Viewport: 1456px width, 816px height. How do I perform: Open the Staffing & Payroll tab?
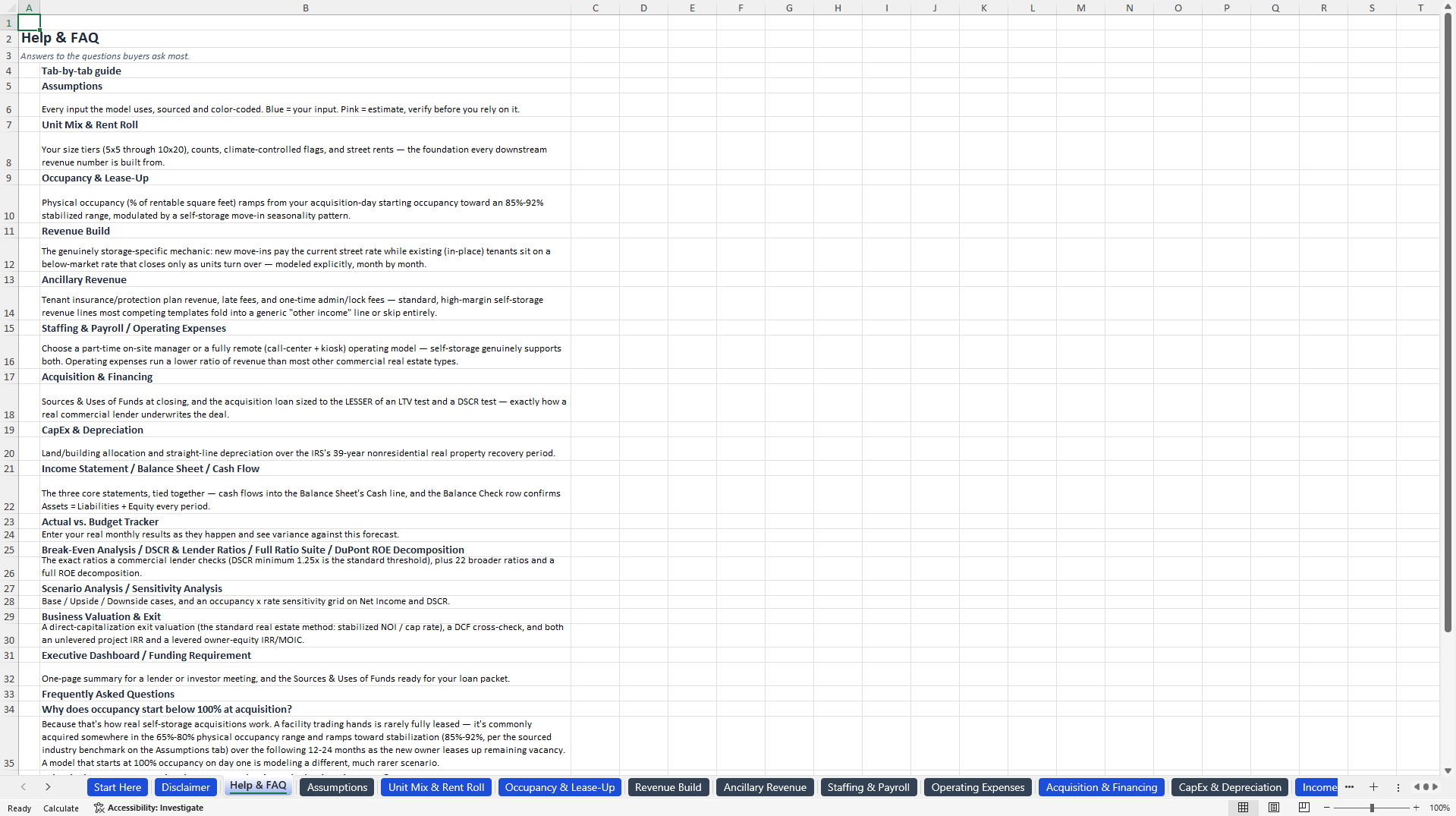pyautogui.click(x=869, y=787)
